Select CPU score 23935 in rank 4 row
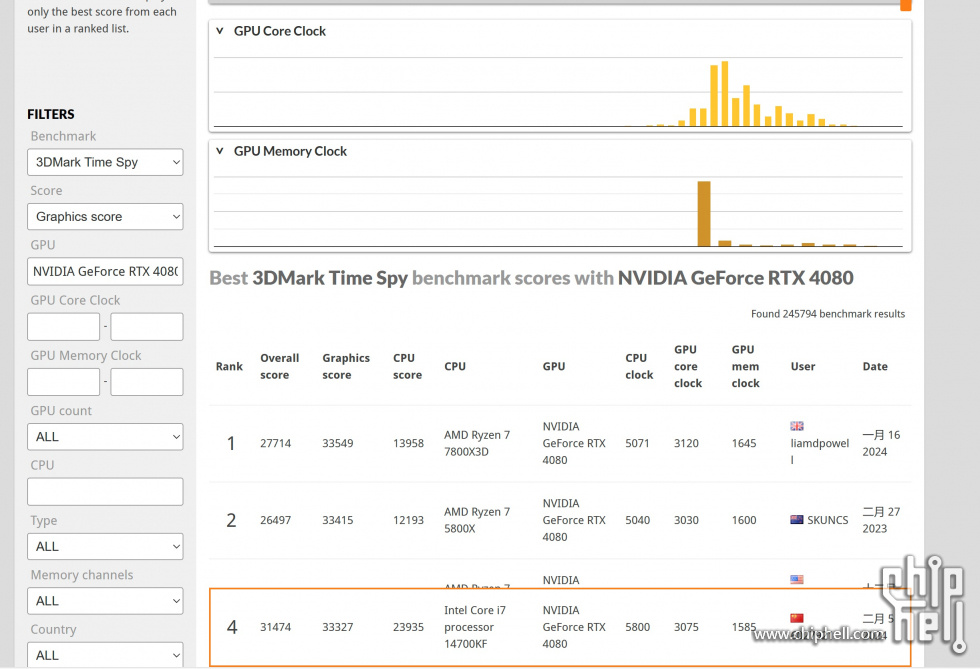Screen dimensions: 980x669 click(408, 627)
